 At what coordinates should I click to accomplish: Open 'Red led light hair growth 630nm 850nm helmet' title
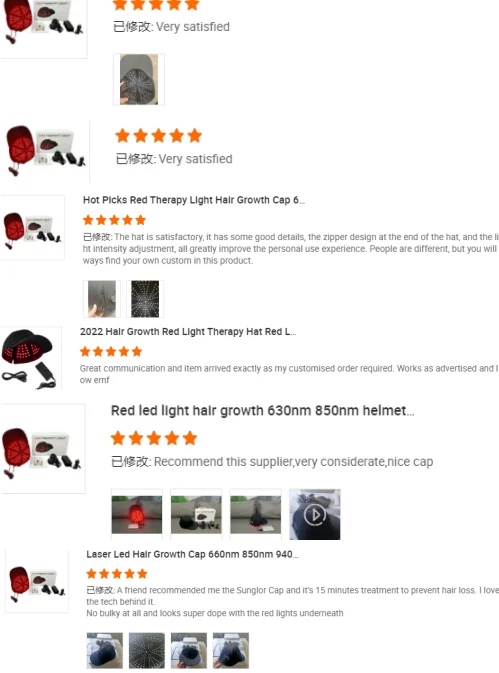262,411
